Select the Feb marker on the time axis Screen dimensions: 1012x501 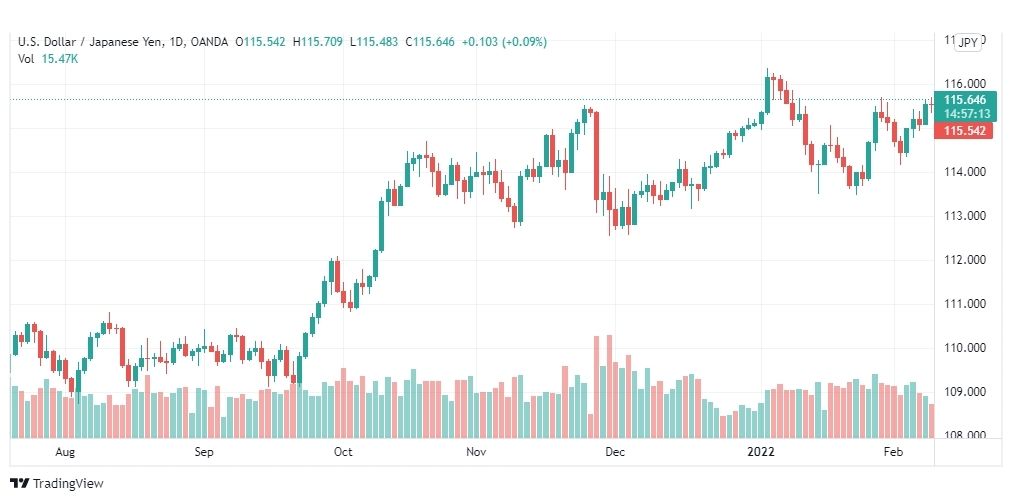893,452
